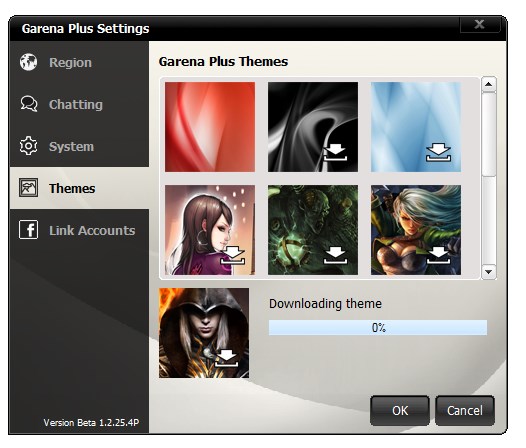This screenshot has width=526, height=448.
Task: Click the Cancel button
Action: pyautogui.click(x=465, y=410)
